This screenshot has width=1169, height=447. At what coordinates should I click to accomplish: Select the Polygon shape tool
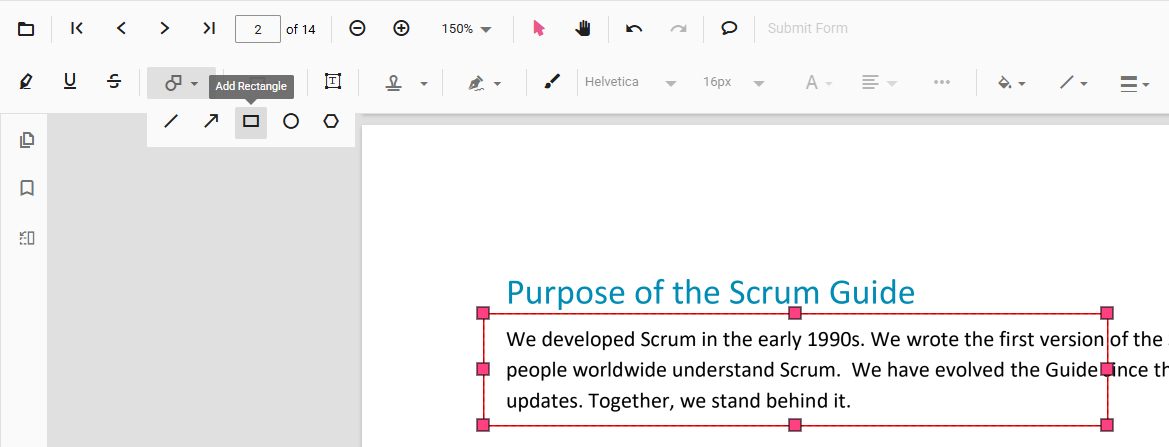pyautogui.click(x=331, y=122)
